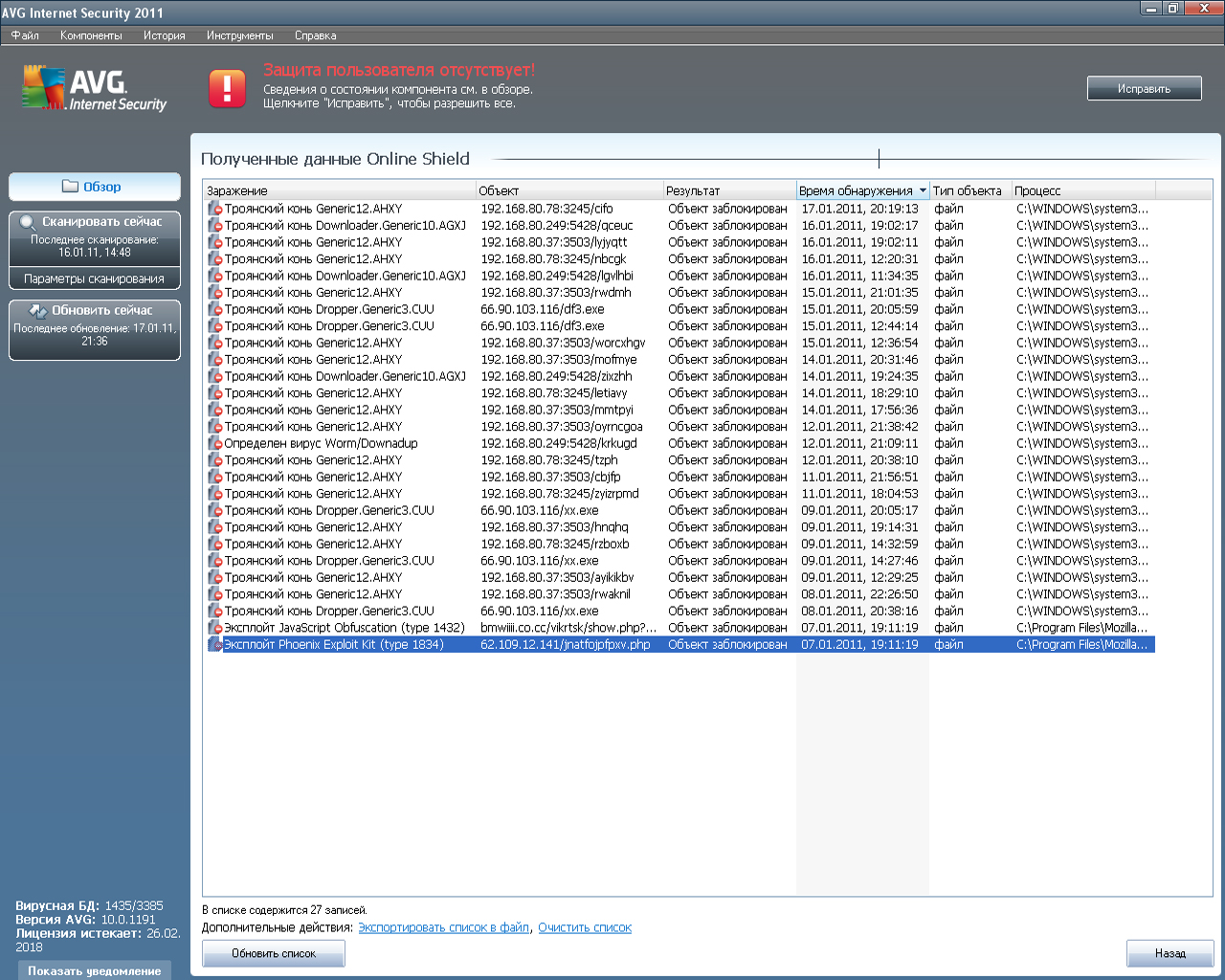Click threat icon for the rwaknil row
This screenshot has height=980, width=1225.
(215, 594)
